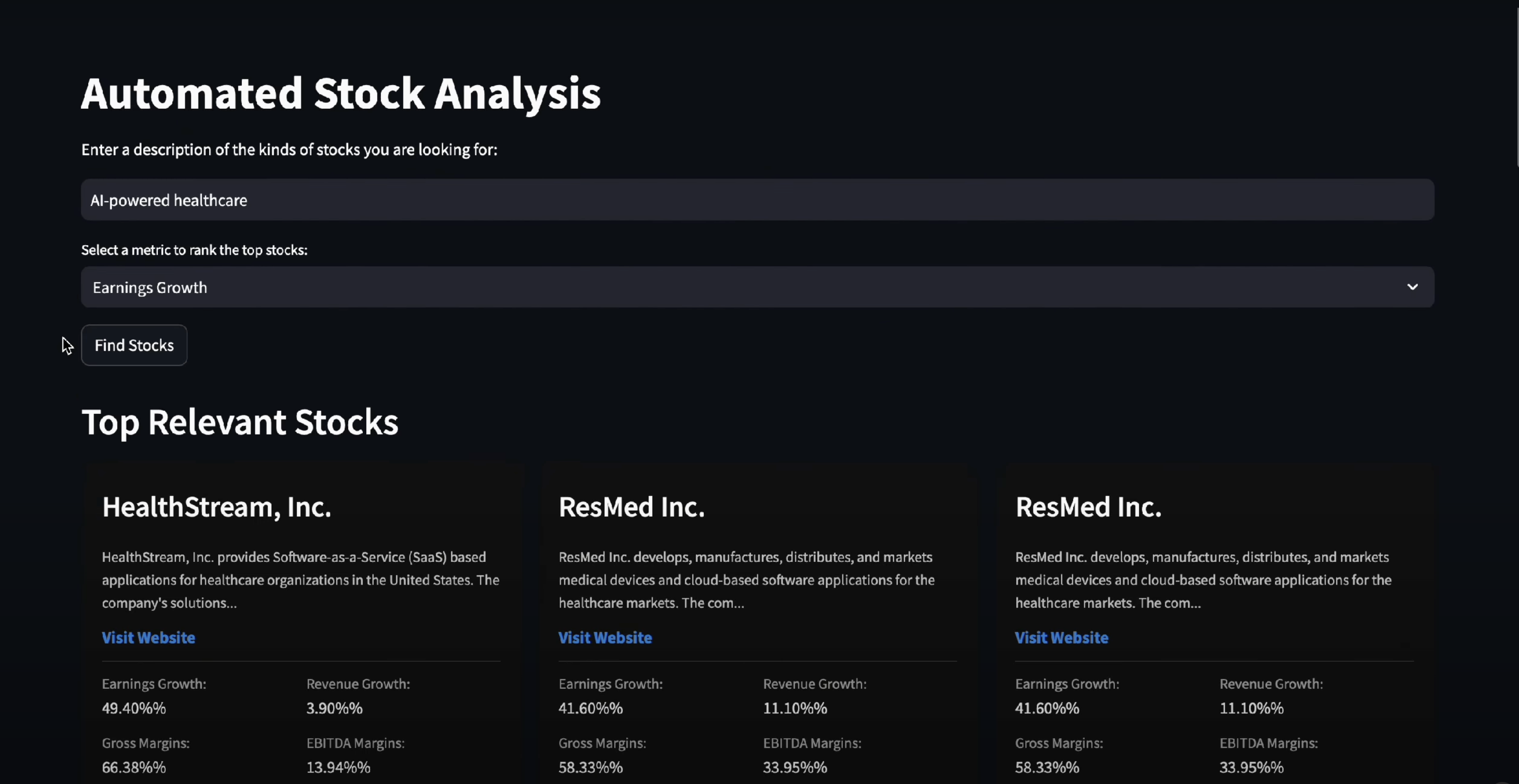Screen dimensions: 1519x784
Task: Click the rightmost ResMed Inc. card title
Action: (x=1088, y=507)
